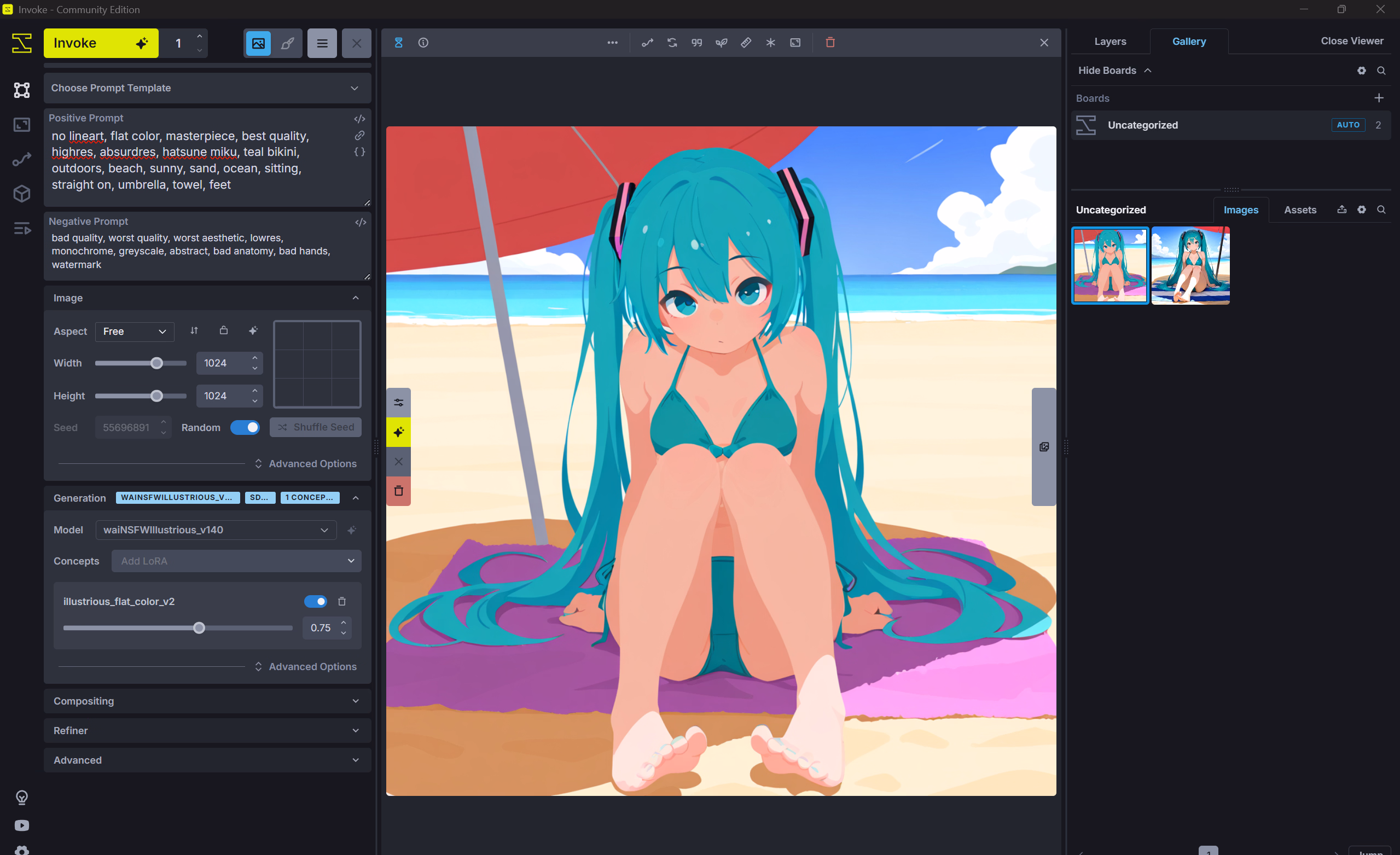The image size is (1400, 855).
Task: Switch to the Layers tab
Action: point(1109,42)
